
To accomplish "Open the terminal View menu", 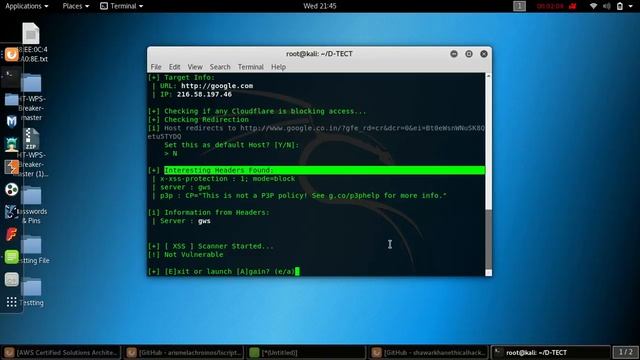I will pos(195,67).
